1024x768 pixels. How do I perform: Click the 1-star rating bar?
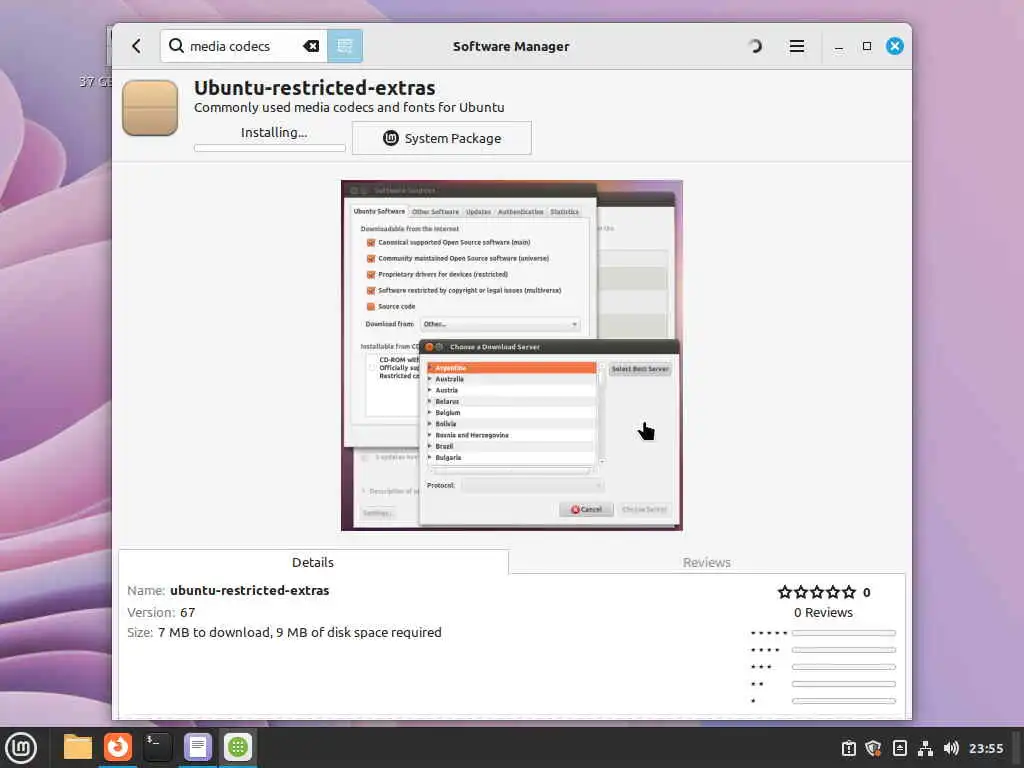843,701
